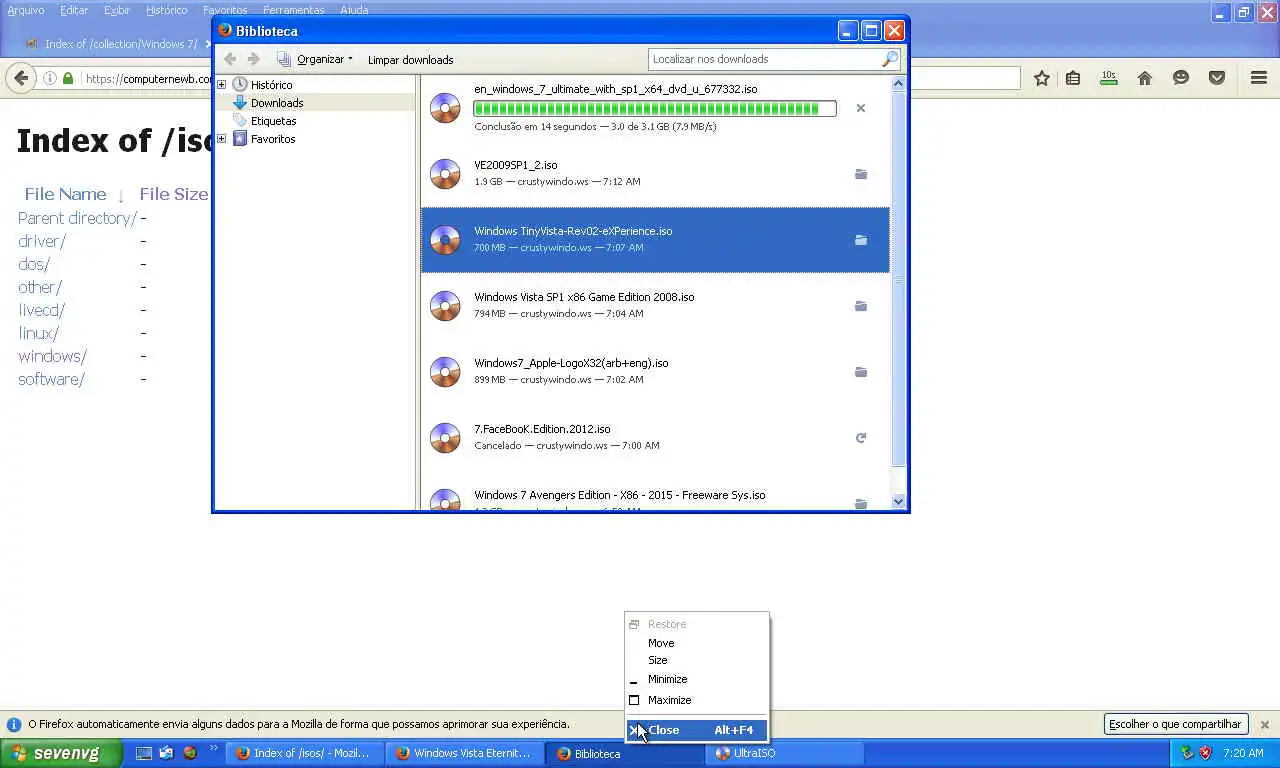Image resolution: width=1280 pixels, height=768 pixels.
Task: Select Favoritos in the Biblioteca sidebar
Action: (x=273, y=139)
